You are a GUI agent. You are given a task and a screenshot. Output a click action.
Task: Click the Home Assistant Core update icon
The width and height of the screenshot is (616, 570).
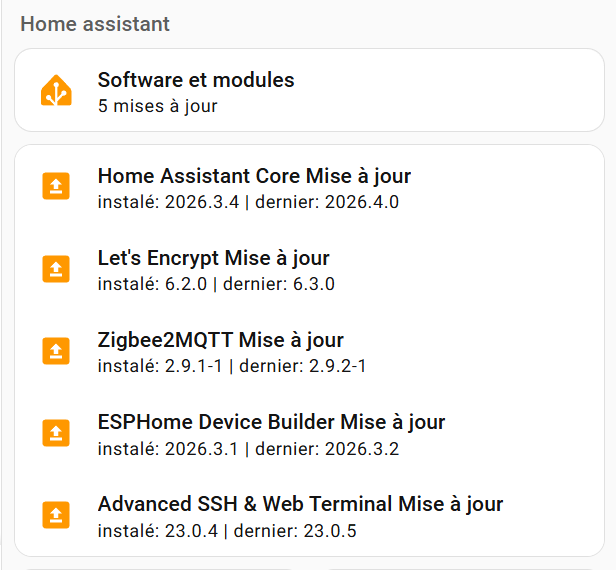[x=56, y=187]
